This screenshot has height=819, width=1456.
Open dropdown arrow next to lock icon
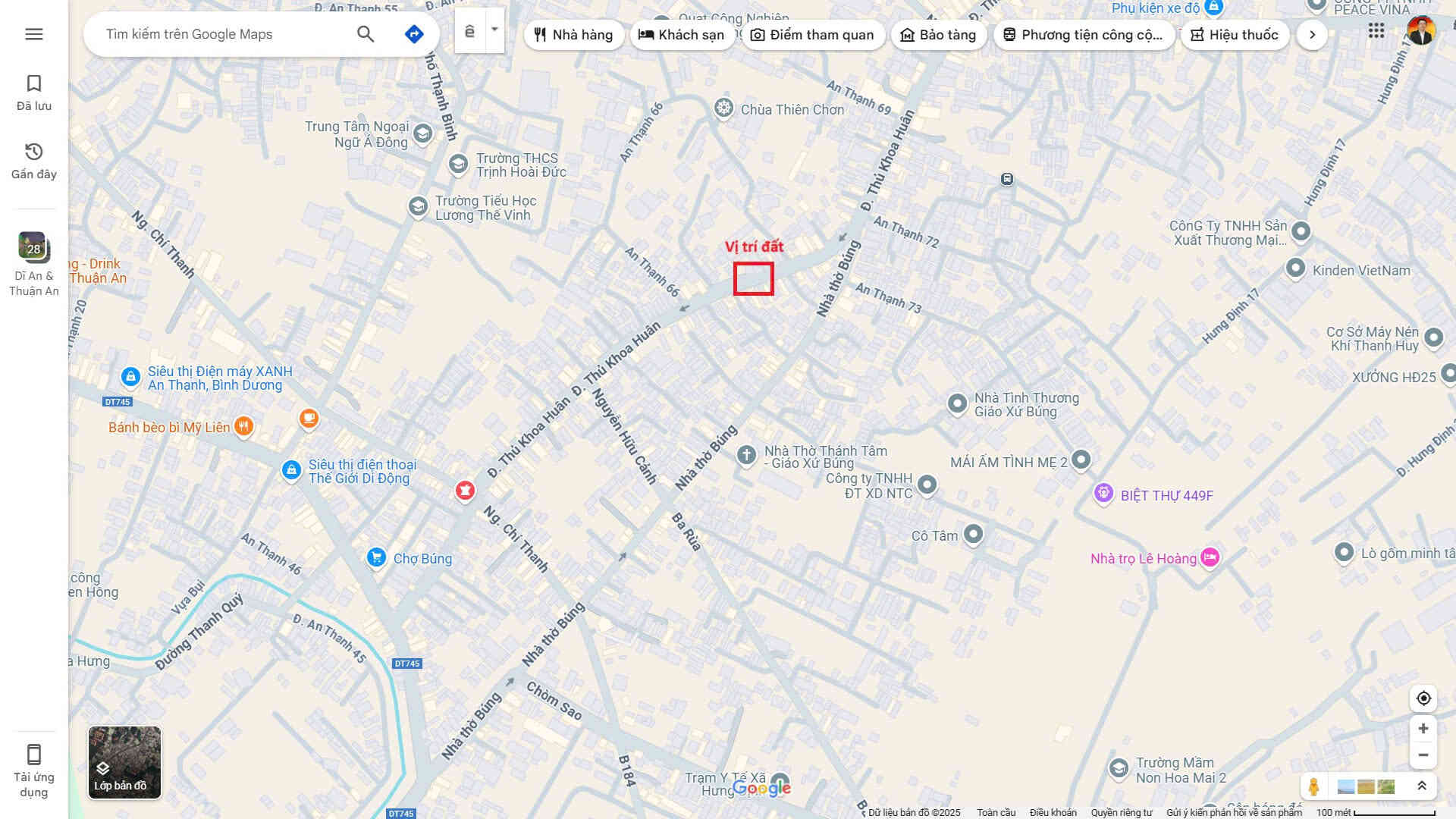point(494,30)
